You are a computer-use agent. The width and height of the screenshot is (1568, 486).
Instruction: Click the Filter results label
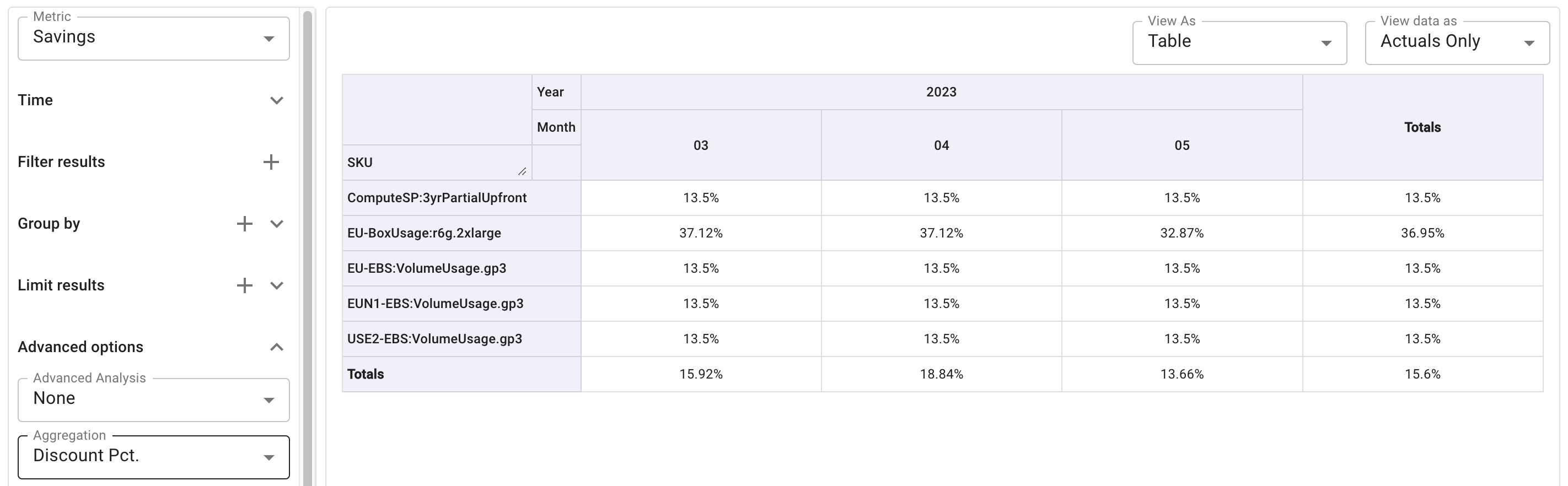click(x=62, y=161)
